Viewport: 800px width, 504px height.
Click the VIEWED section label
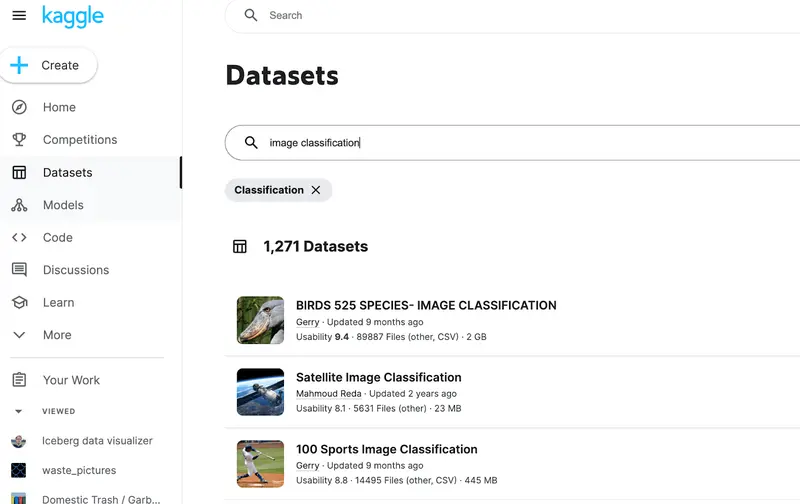coord(59,411)
